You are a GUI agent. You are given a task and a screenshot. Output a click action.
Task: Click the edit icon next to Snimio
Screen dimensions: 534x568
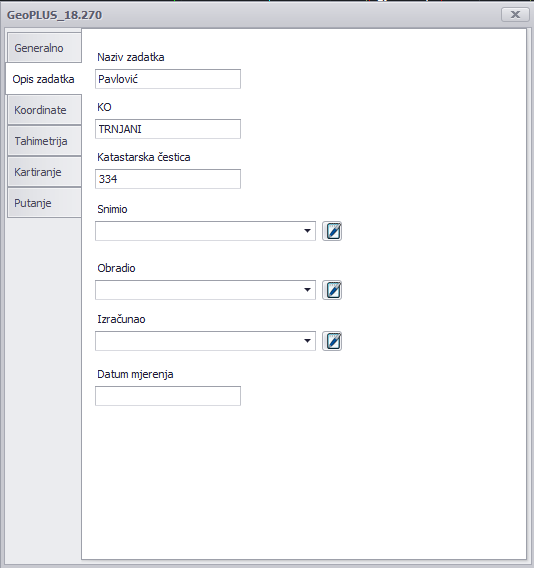click(x=332, y=231)
